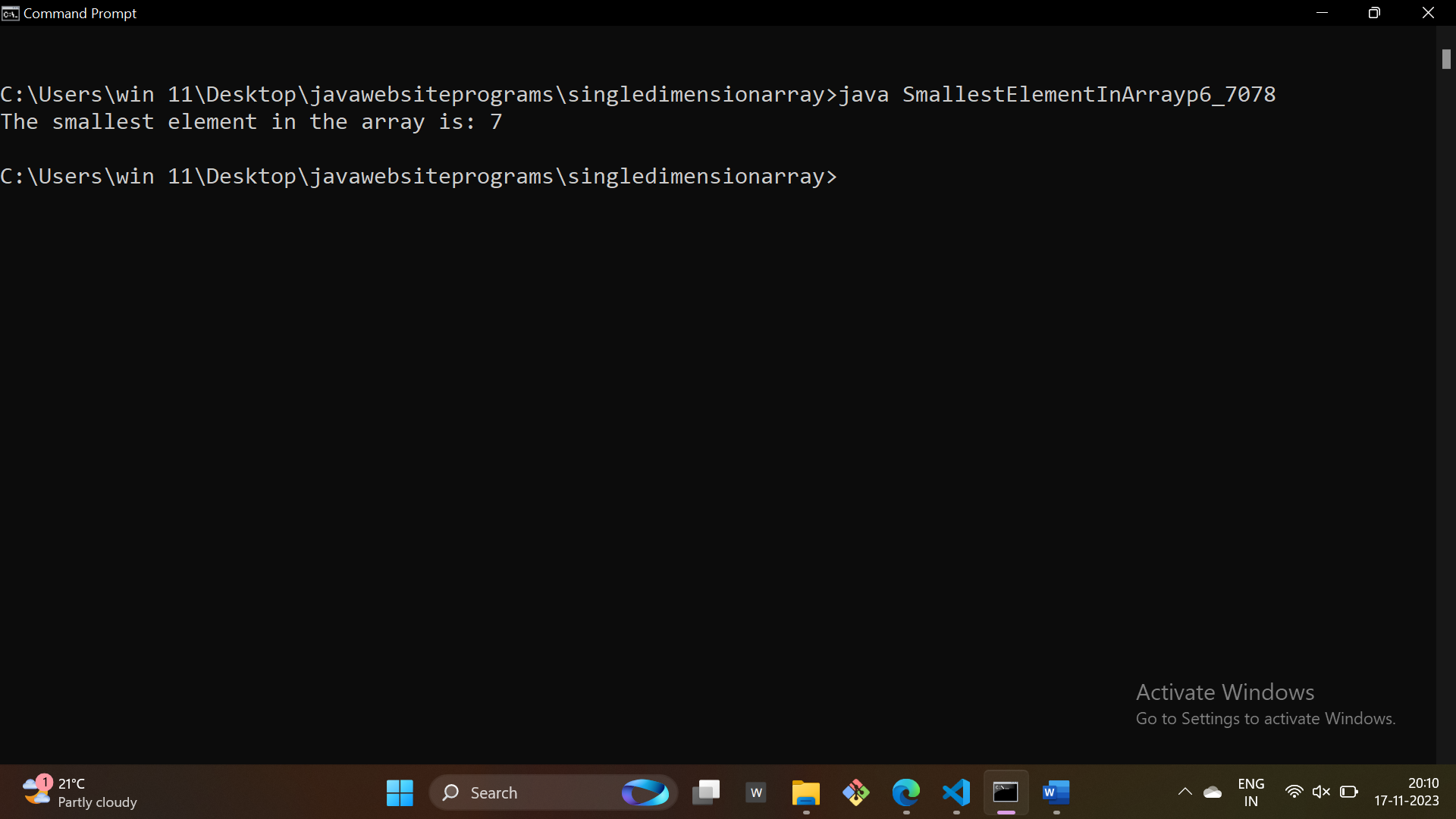Switch ENG IN input language

[1250, 792]
